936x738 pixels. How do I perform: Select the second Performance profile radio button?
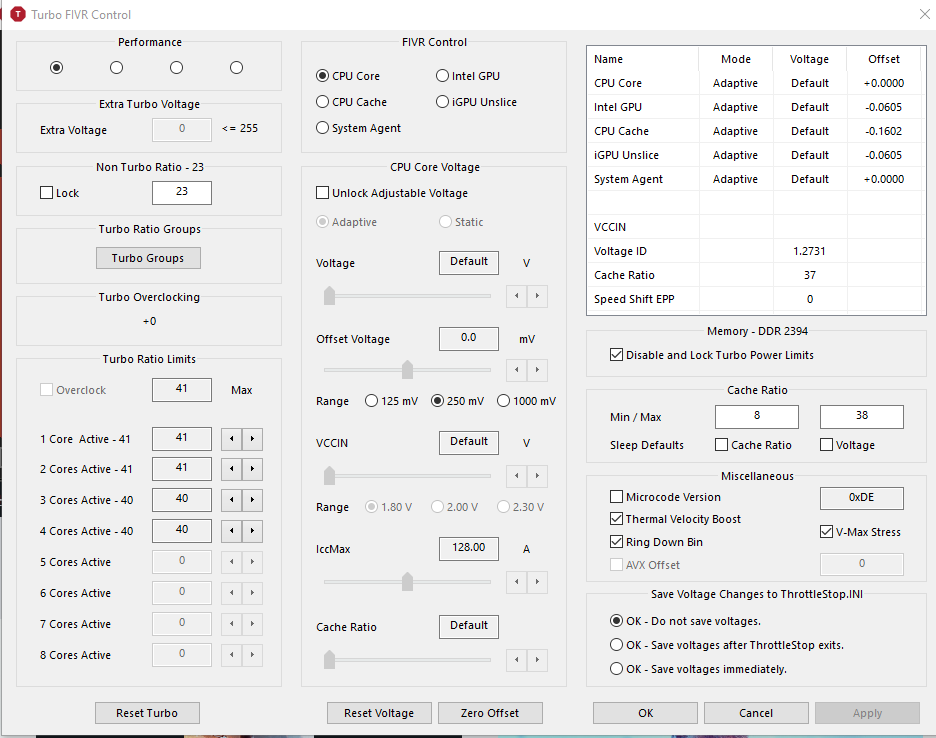tap(116, 67)
